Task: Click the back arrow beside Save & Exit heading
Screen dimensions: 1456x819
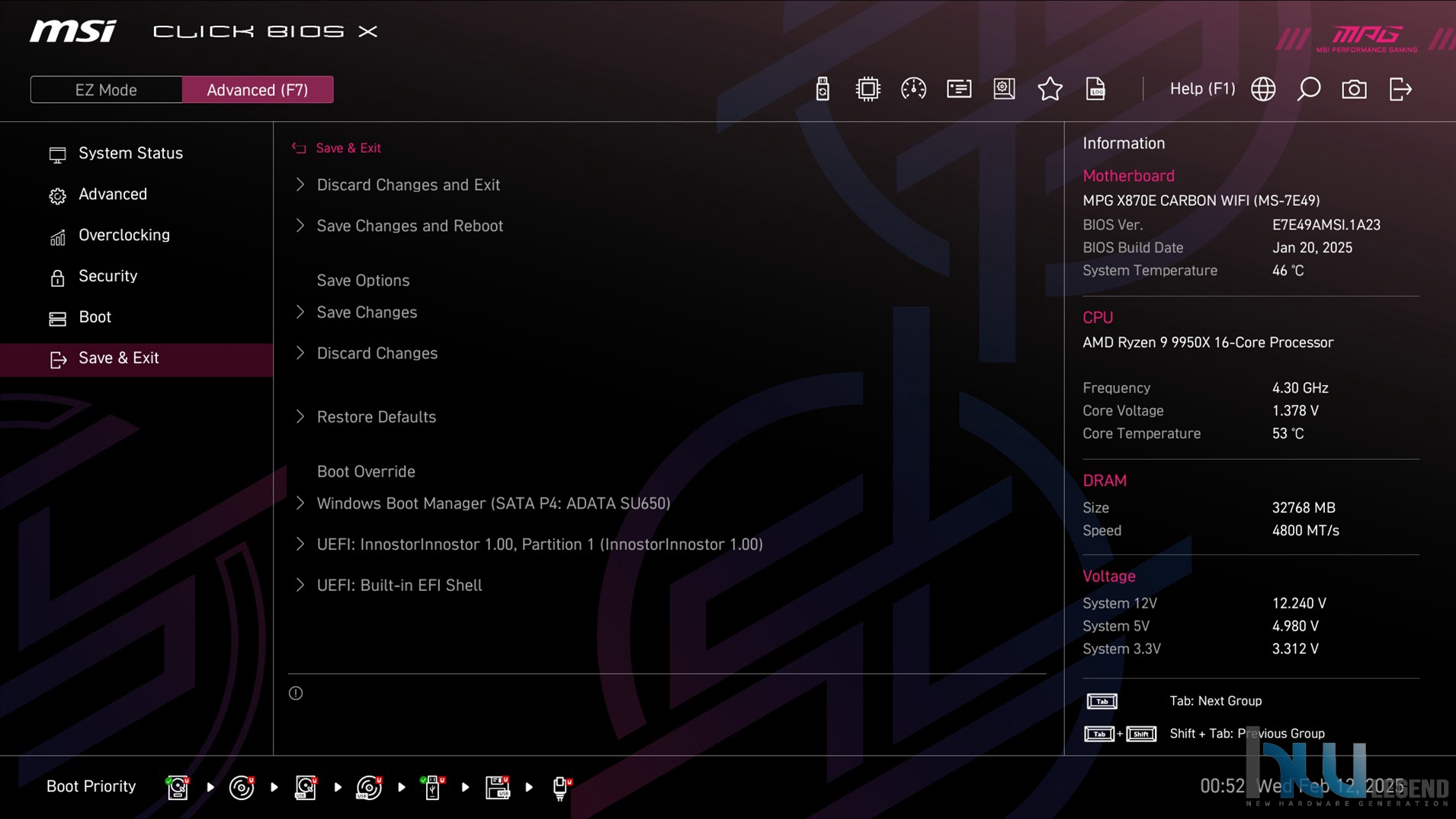Action: tap(299, 148)
